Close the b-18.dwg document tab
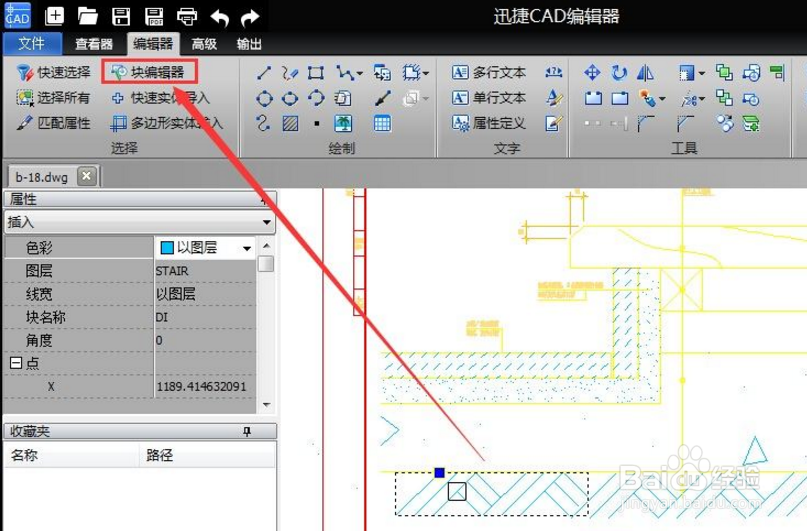The image size is (807, 531). click(86, 176)
